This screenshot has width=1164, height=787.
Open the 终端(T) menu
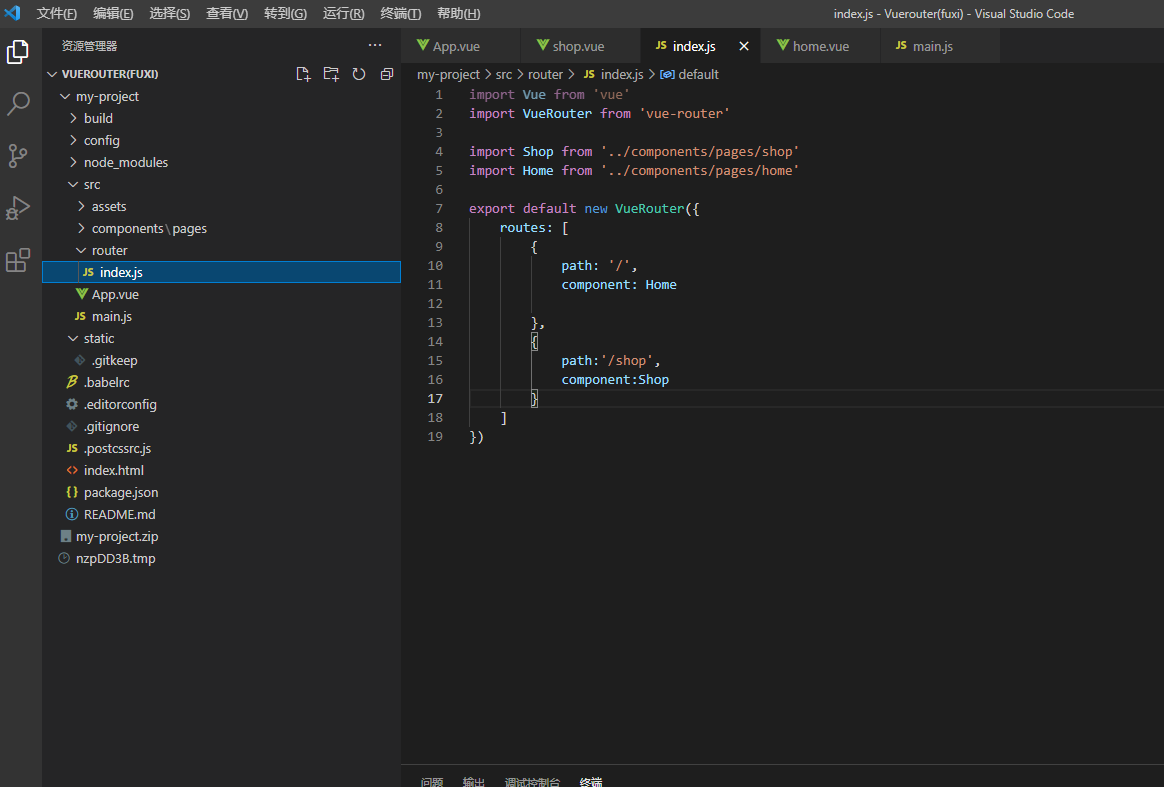pyautogui.click(x=400, y=13)
